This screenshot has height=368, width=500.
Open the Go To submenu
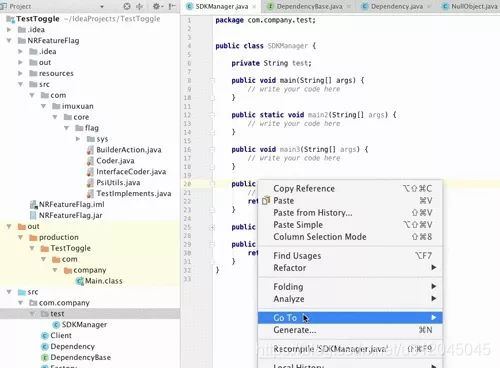(x=350, y=318)
